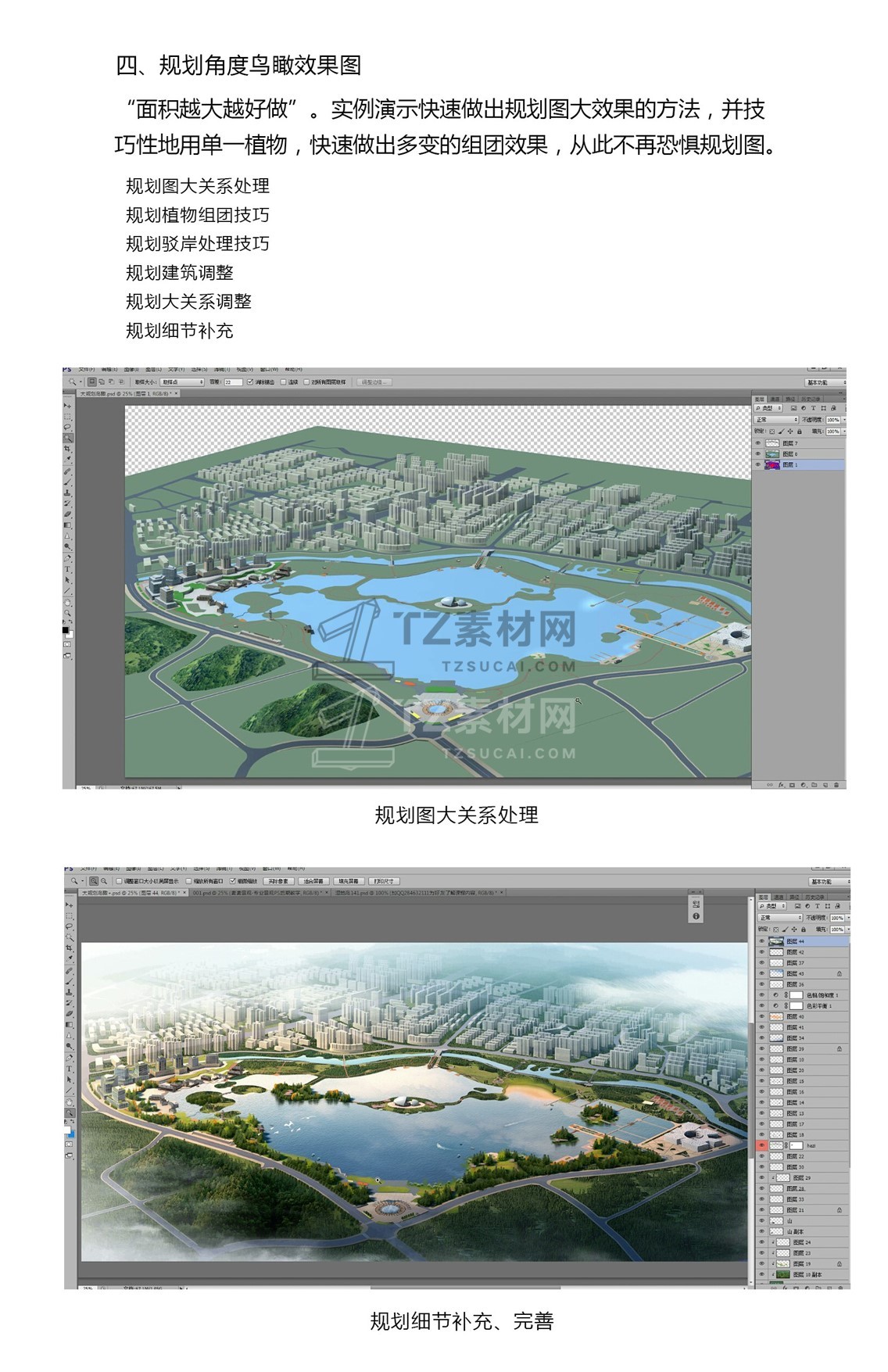Click 打印尺寸 button in lower Photoshop
This screenshot has height=1372, width=888.
384,881
